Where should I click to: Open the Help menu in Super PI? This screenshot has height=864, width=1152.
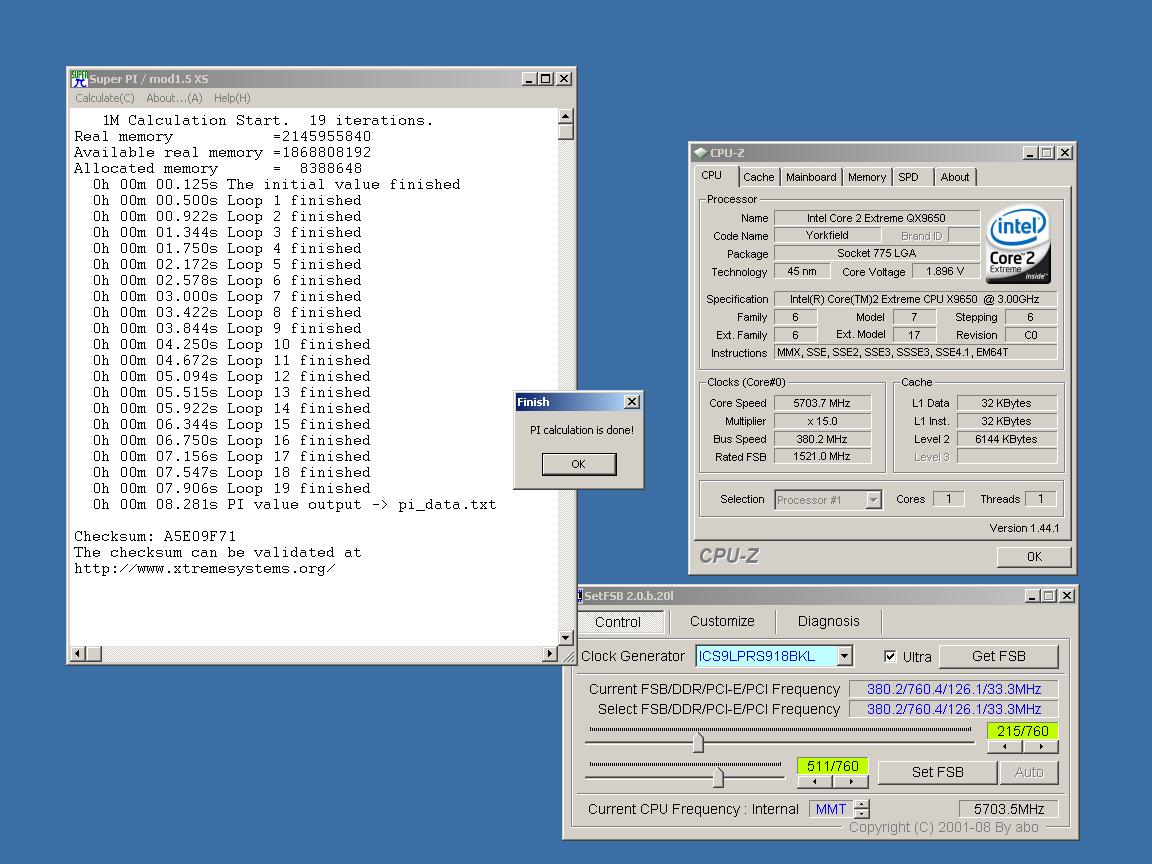point(232,98)
